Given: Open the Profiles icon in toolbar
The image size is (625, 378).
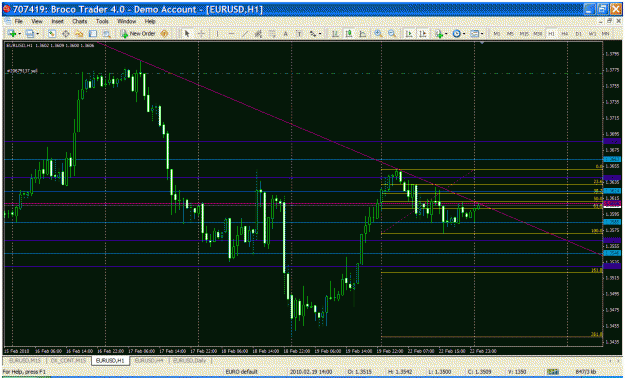Looking at the screenshot, I should tap(30, 34).
